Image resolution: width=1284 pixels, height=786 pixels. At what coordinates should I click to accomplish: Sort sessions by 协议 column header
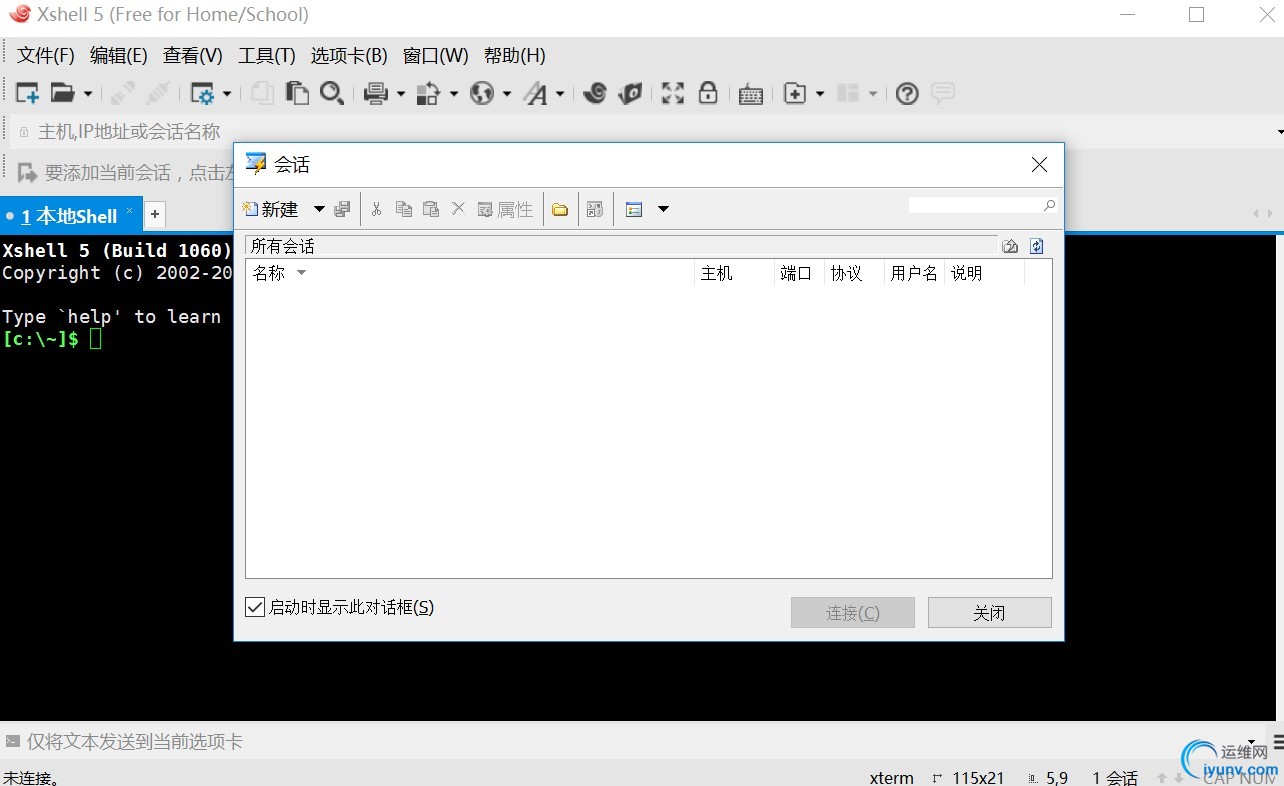[x=854, y=273]
